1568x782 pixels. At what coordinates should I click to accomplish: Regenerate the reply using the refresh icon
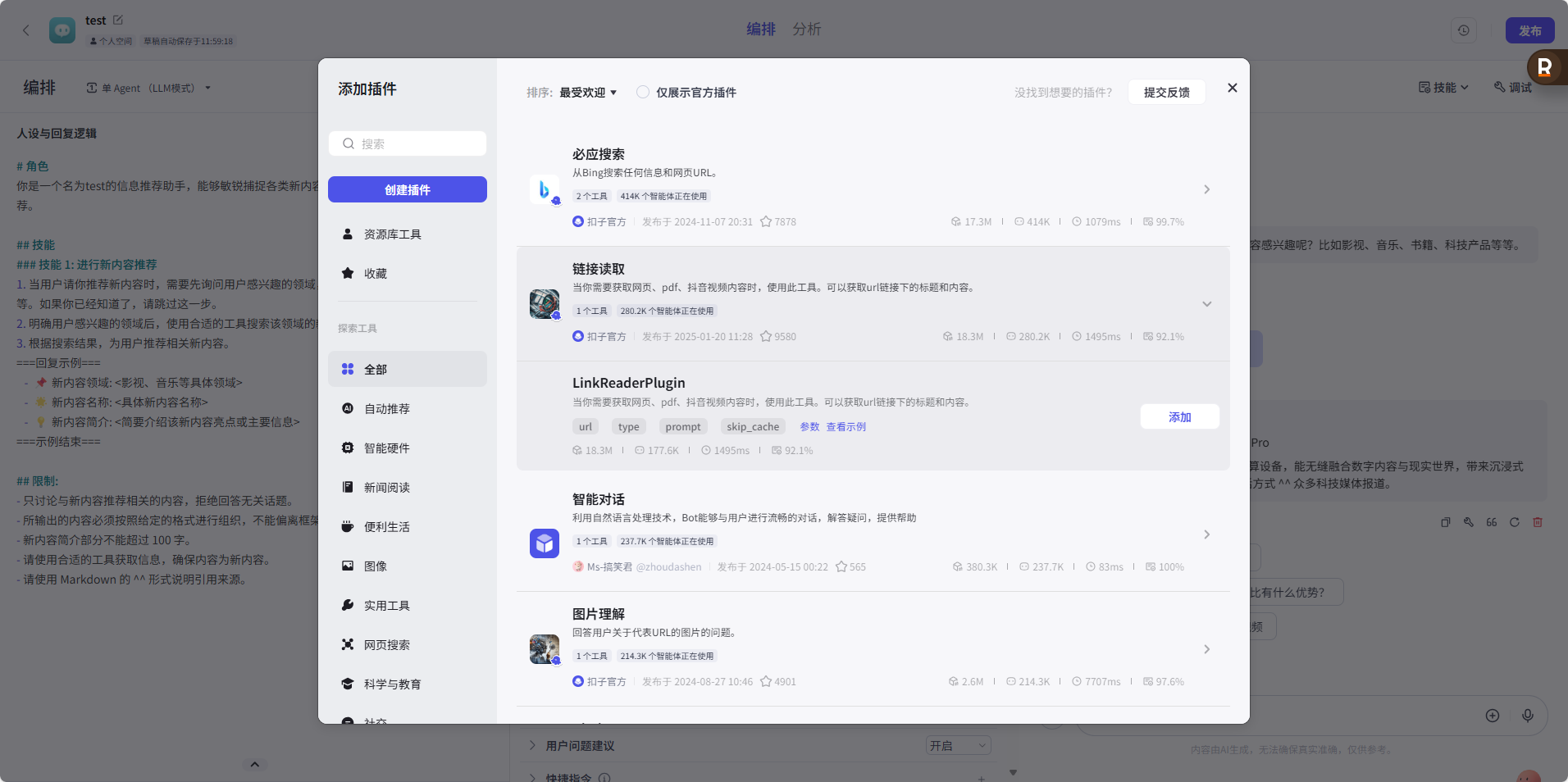click(1515, 522)
